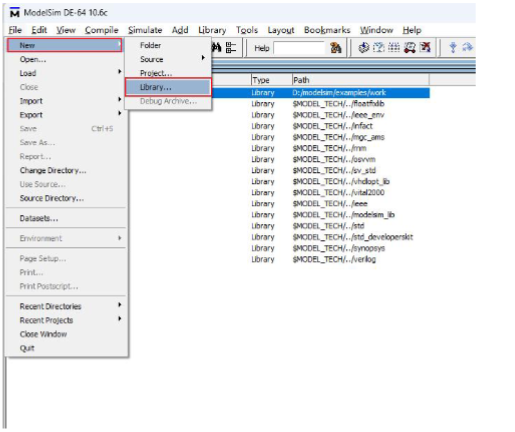515x432 pixels.
Task: Click the Type column header
Action: (271, 80)
